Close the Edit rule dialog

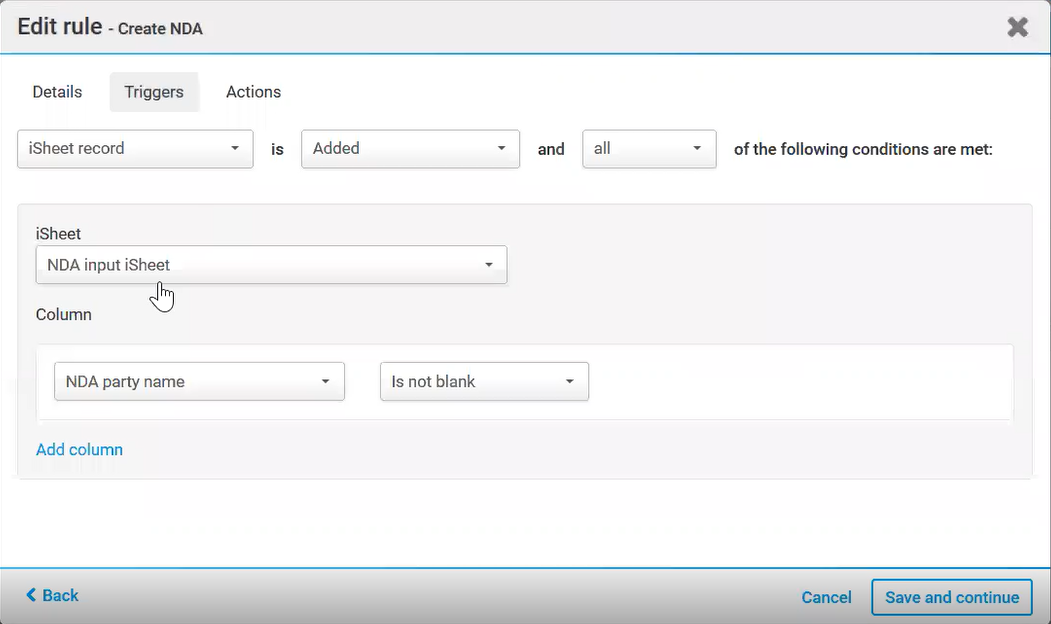(1017, 27)
